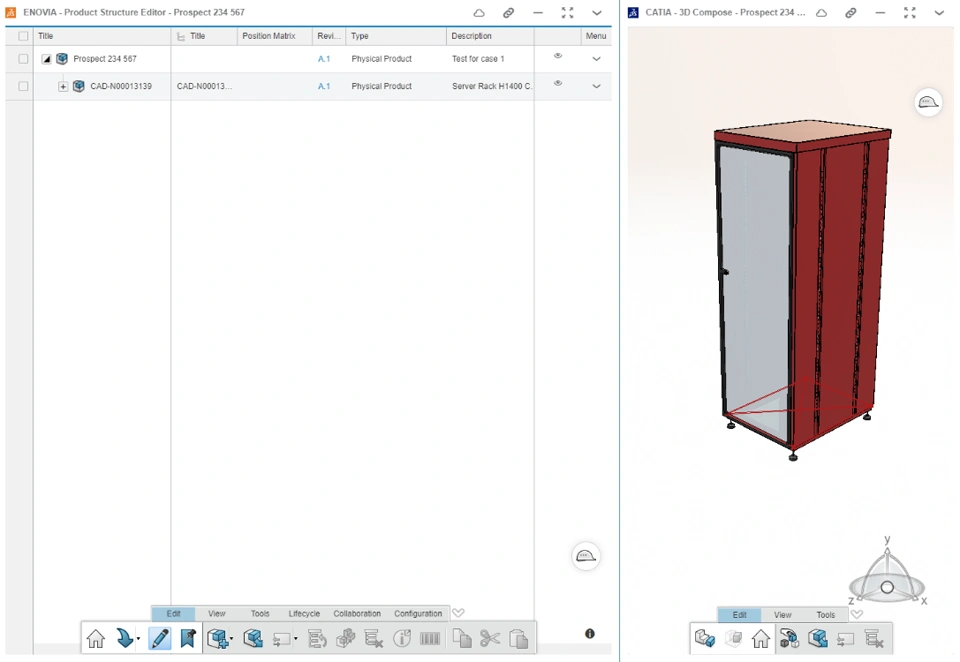Viewport: 960px width, 662px height.
Task: Click the swap arrows rectangle icon in ENOVIA toolbar
Action: click(x=282, y=639)
